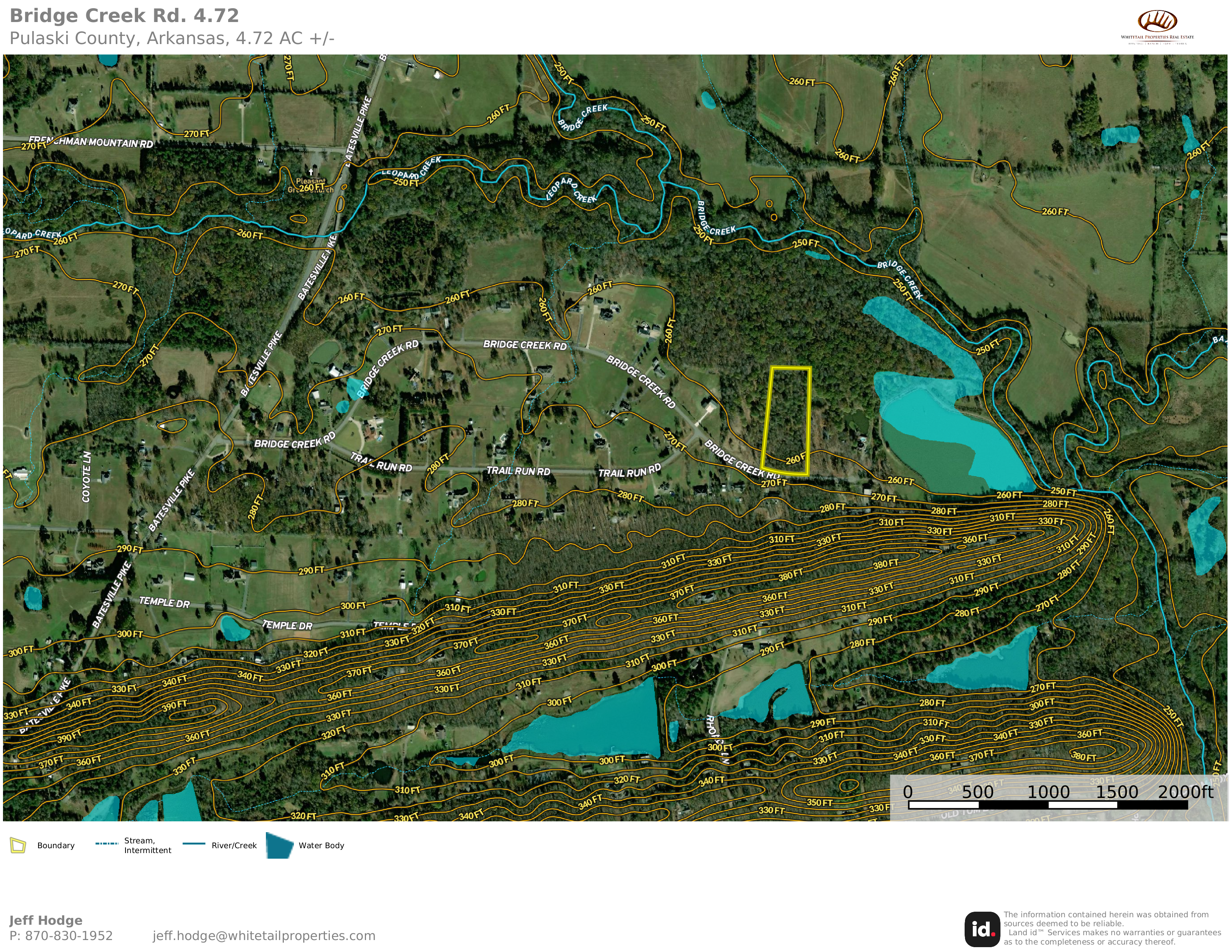Click the map scale bar

coord(1048,805)
